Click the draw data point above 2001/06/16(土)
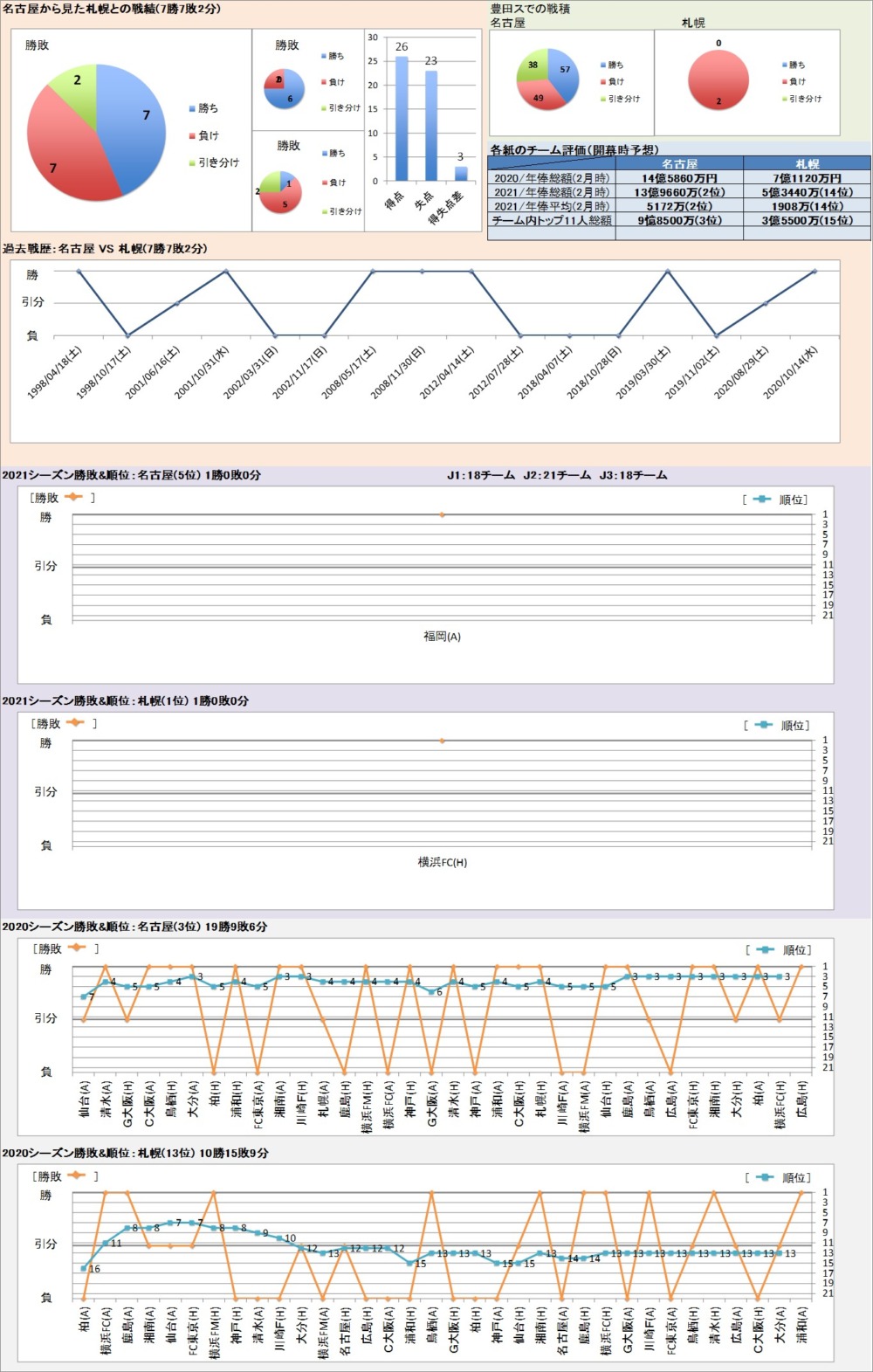The image size is (873, 1372). (x=177, y=303)
